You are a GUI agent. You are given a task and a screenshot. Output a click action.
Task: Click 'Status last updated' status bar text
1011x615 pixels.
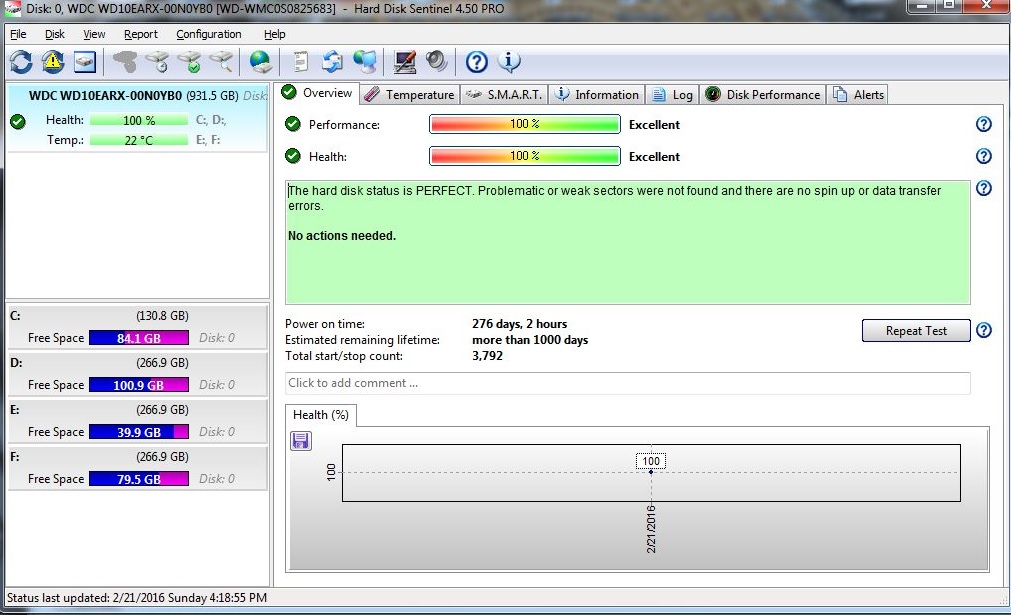click(137, 598)
